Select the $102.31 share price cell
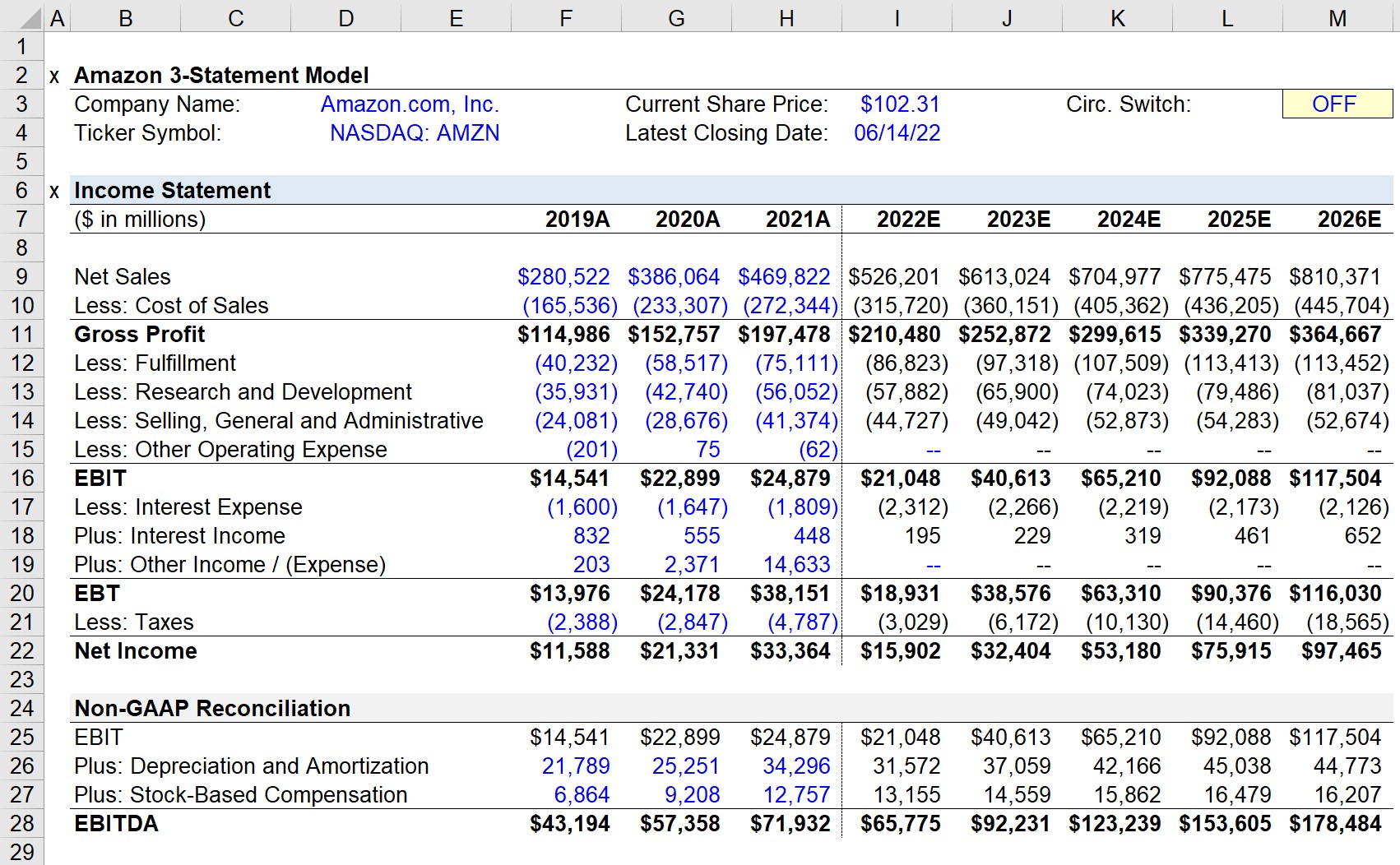Viewport: 1400px width, 865px height. tap(900, 104)
